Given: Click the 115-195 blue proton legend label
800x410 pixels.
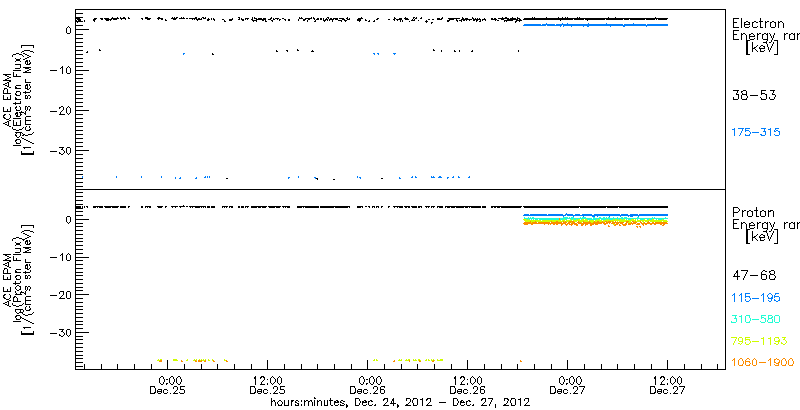Looking at the screenshot, I should tap(756, 298).
